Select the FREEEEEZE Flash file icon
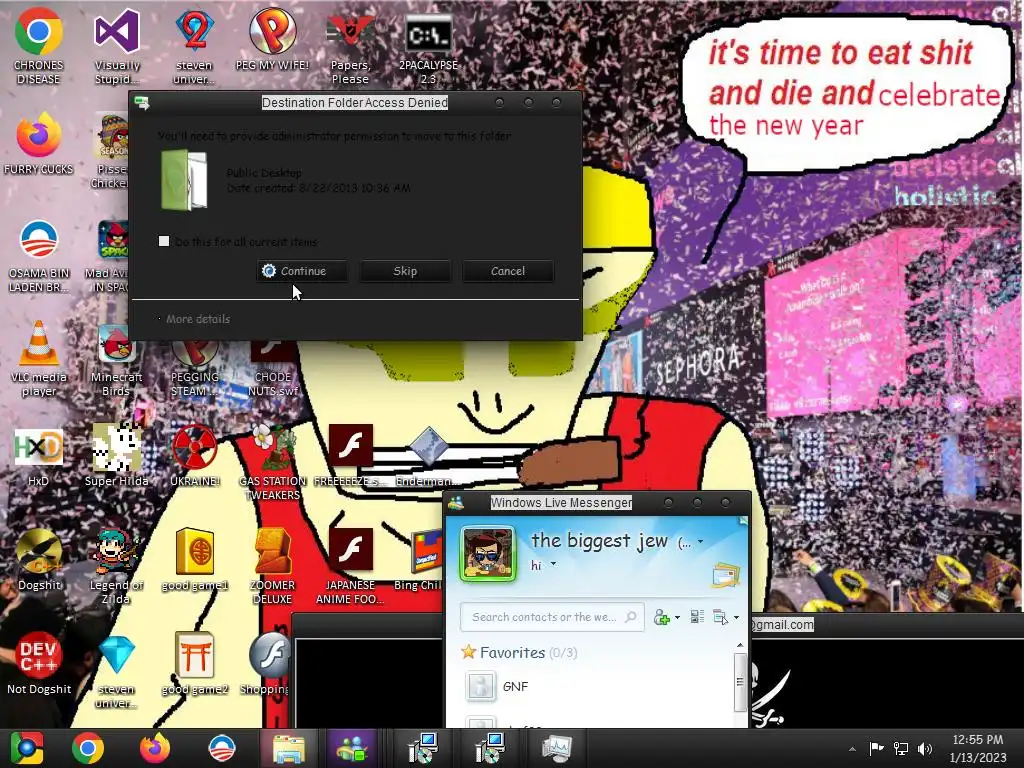 350,457
